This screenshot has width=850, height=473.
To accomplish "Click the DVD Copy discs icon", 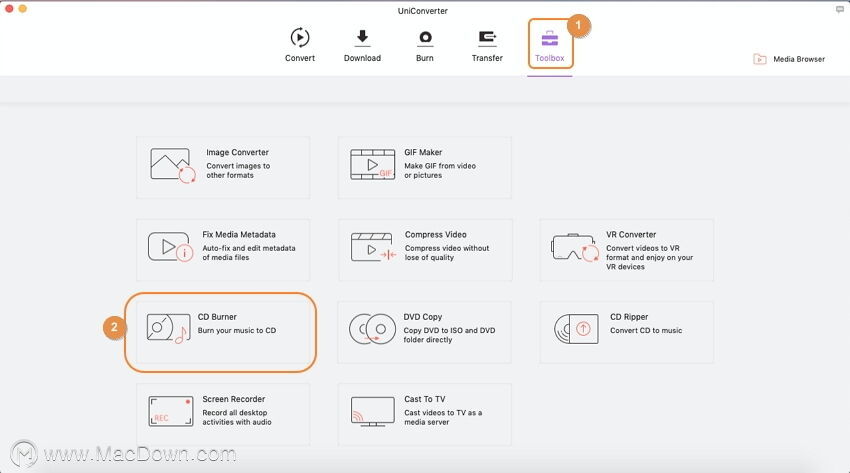I will pyautogui.click(x=372, y=329).
